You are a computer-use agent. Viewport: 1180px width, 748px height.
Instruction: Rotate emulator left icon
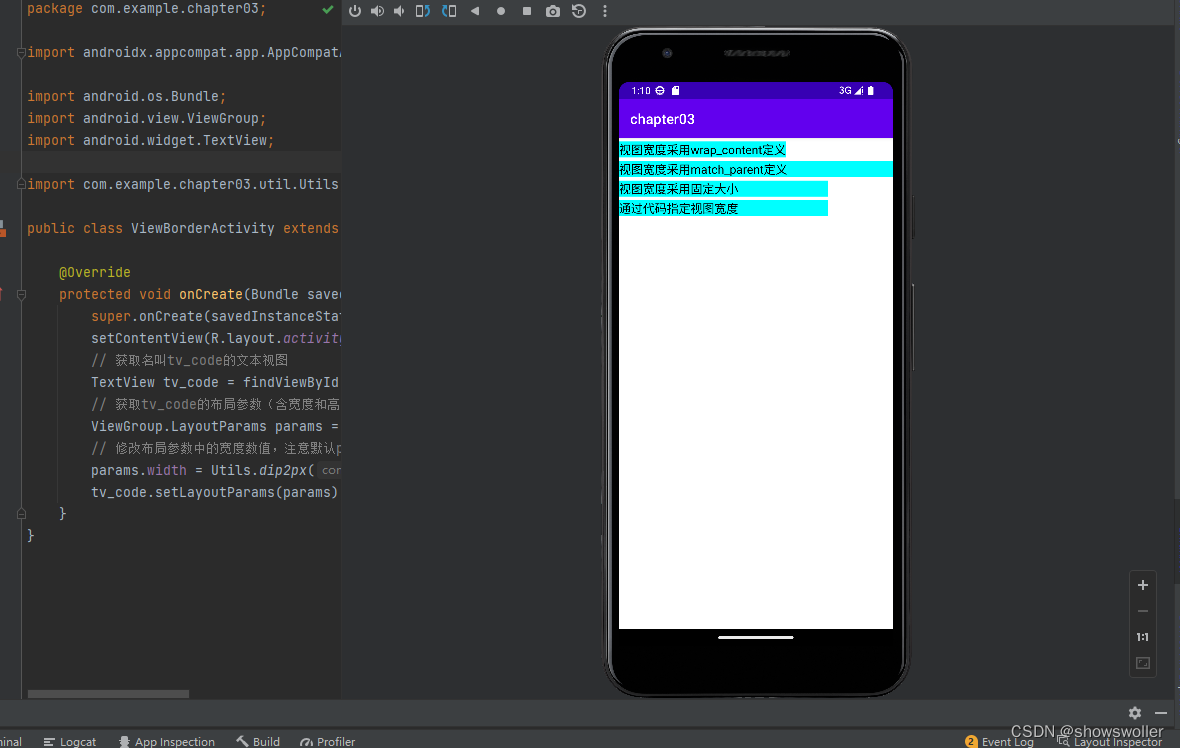point(422,11)
